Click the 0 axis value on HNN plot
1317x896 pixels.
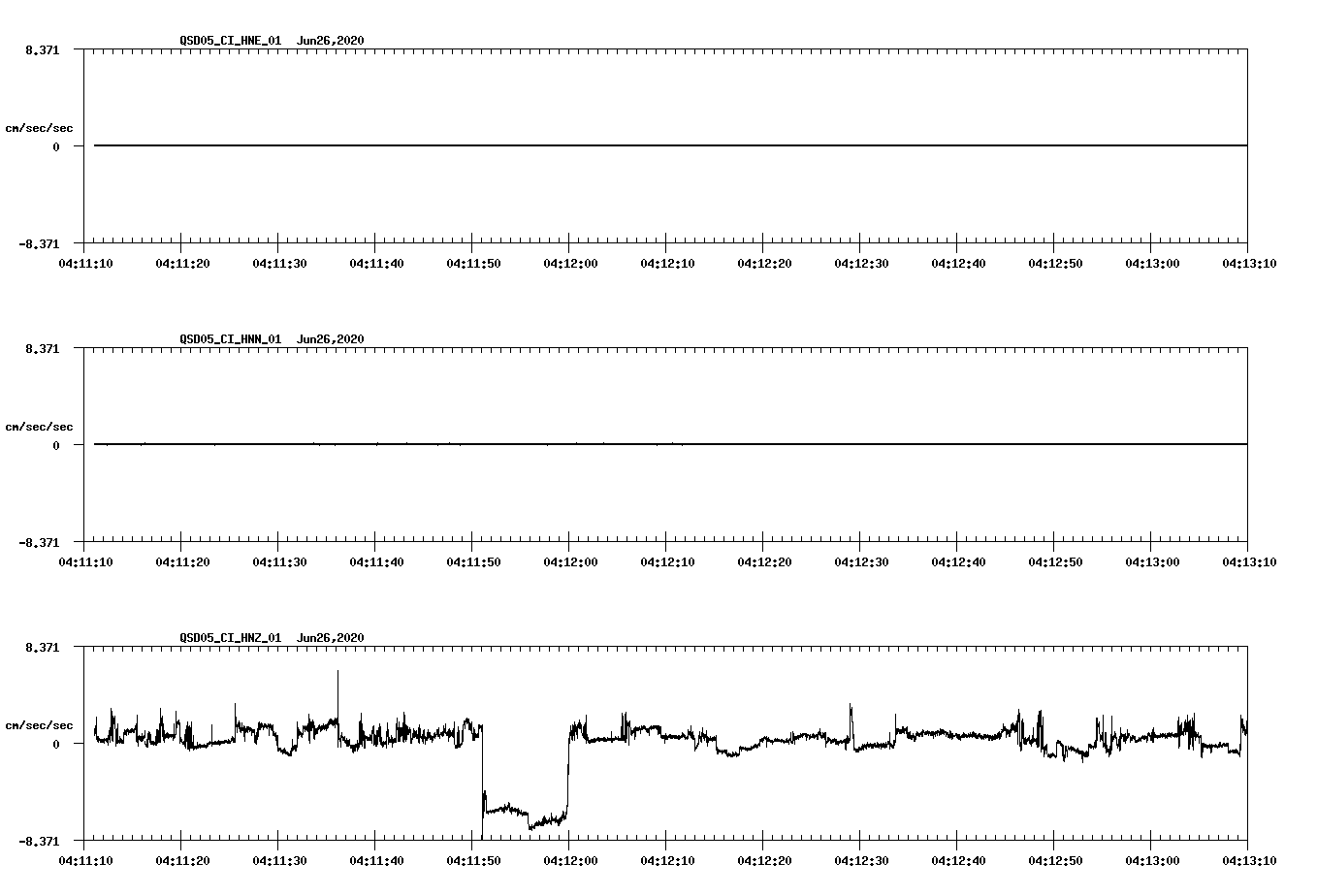[x=56, y=445]
